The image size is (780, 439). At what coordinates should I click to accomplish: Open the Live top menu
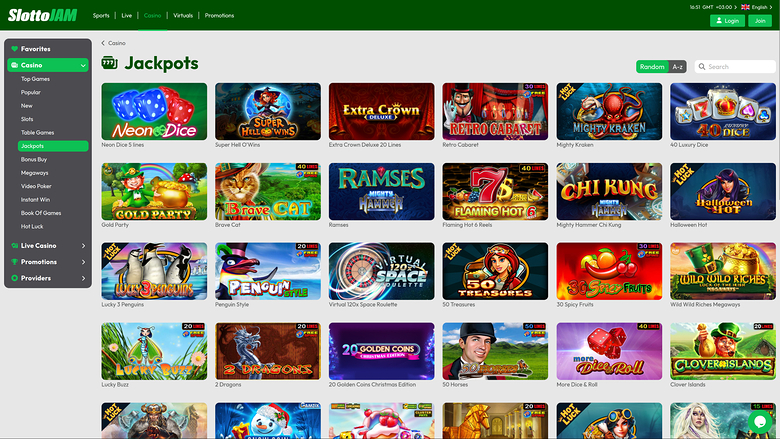pos(127,15)
